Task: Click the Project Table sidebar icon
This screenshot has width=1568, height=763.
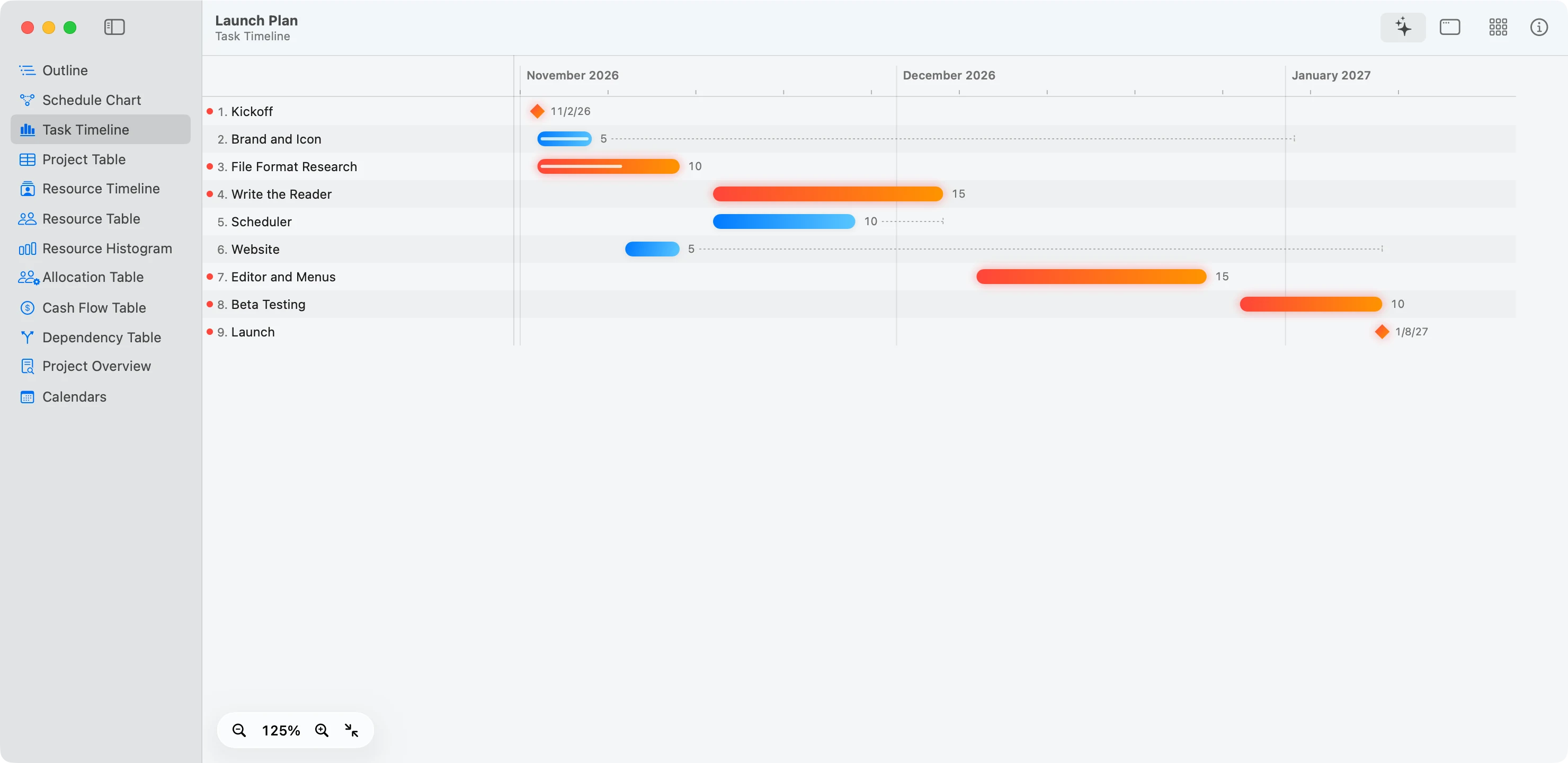Action: coord(28,159)
